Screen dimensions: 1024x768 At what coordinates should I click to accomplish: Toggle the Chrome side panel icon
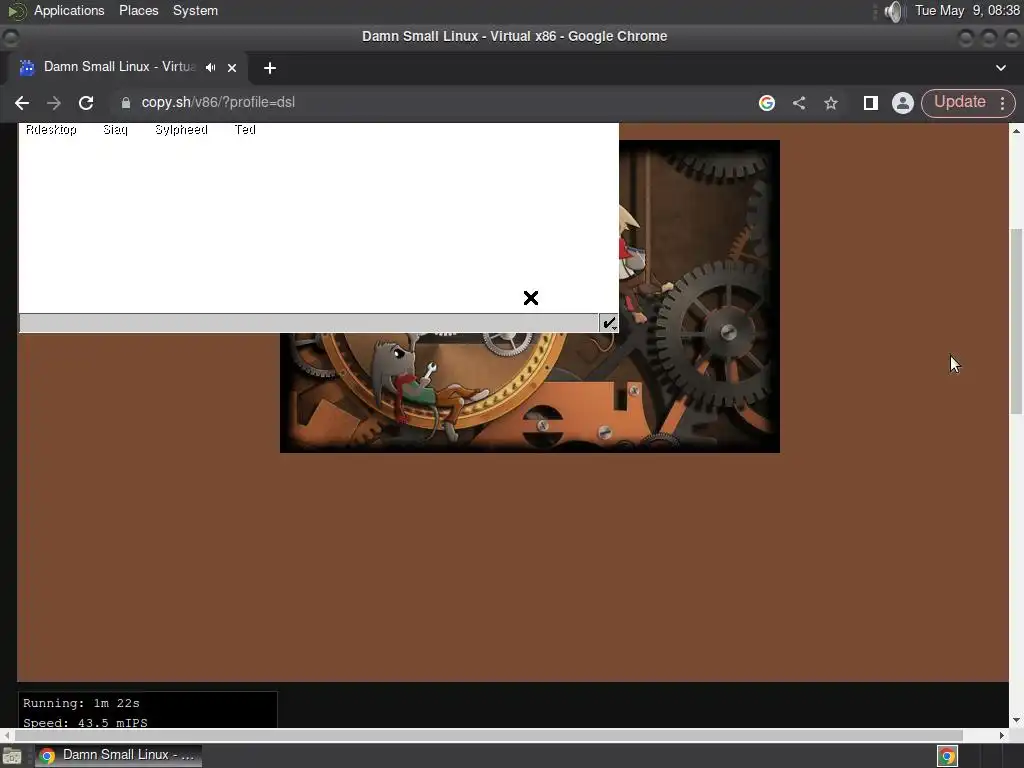[x=871, y=103]
